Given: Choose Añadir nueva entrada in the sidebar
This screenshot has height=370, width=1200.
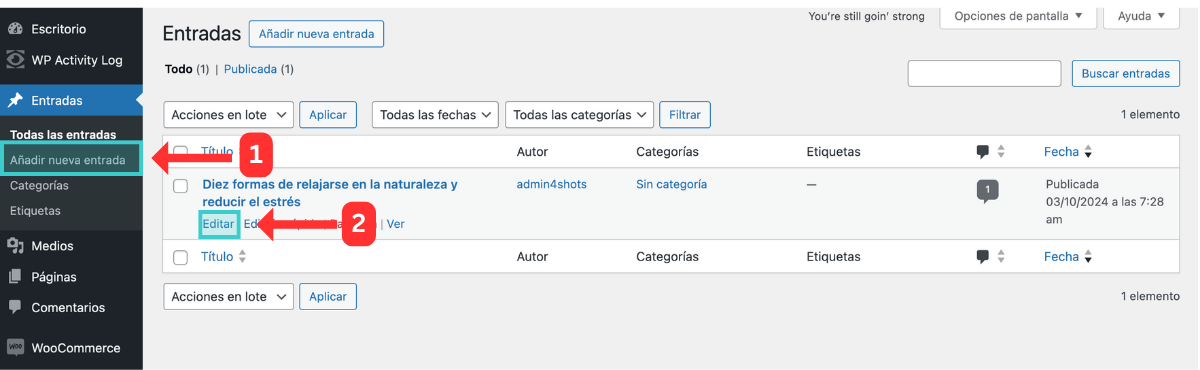Looking at the screenshot, I should [x=68, y=160].
